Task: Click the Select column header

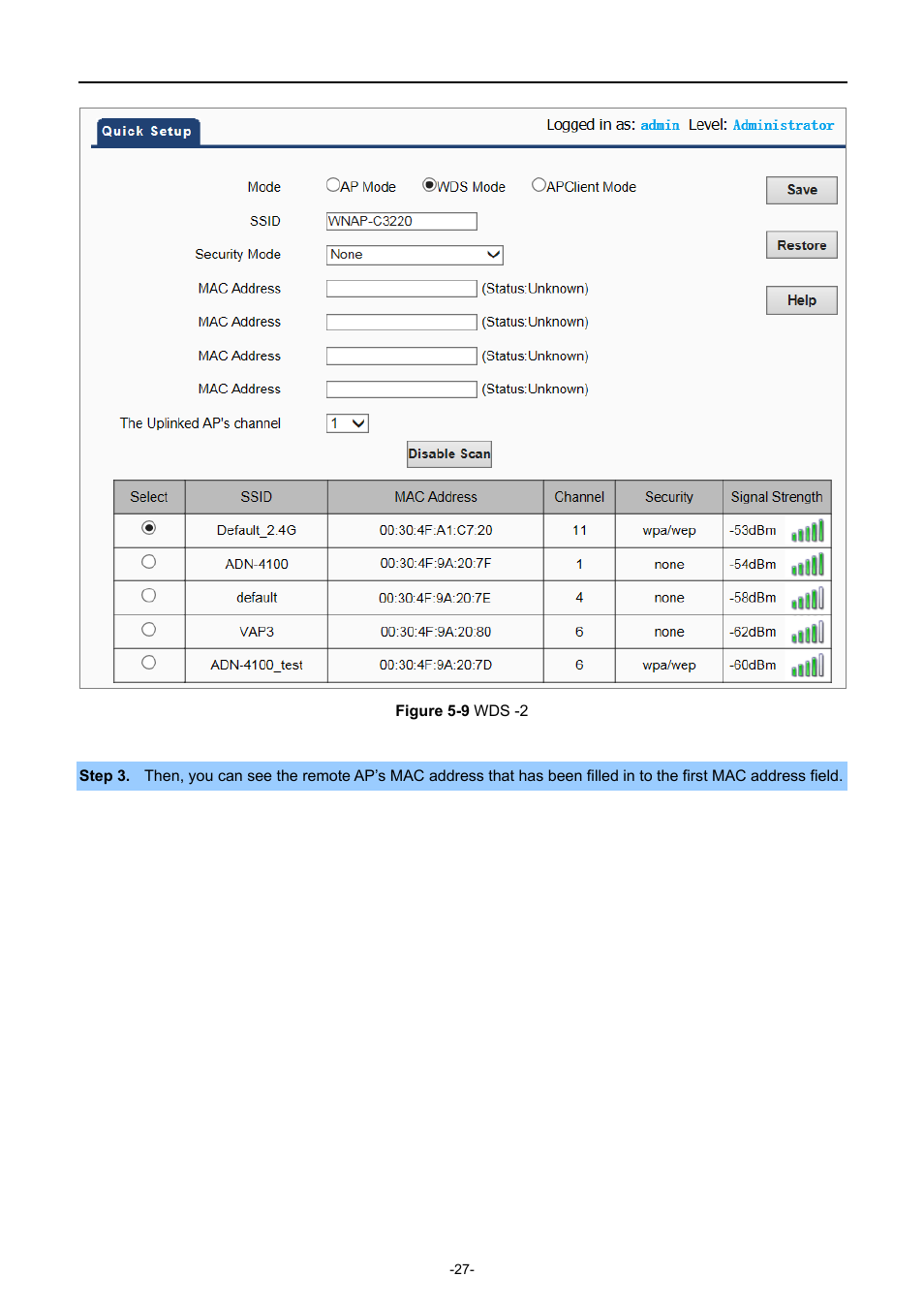Action: 149,497
